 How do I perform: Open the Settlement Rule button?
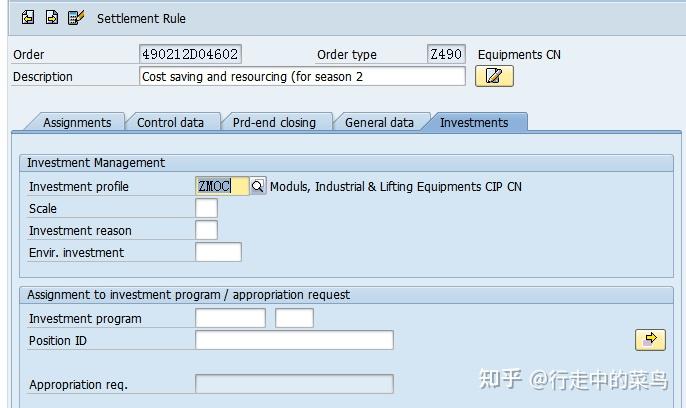[x=141, y=18]
